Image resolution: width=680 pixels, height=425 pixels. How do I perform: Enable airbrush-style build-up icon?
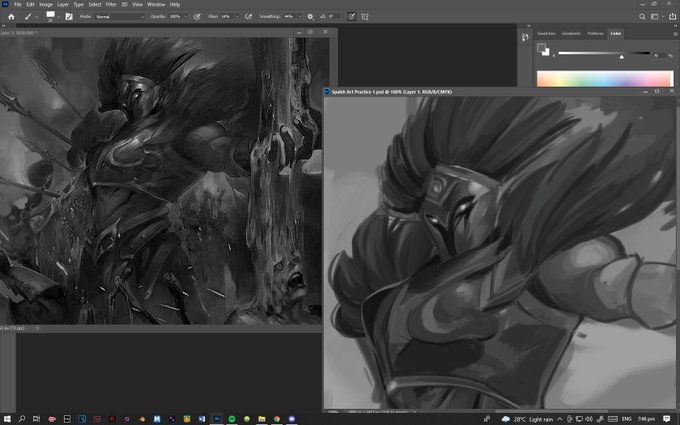click(x=248, y=16)
